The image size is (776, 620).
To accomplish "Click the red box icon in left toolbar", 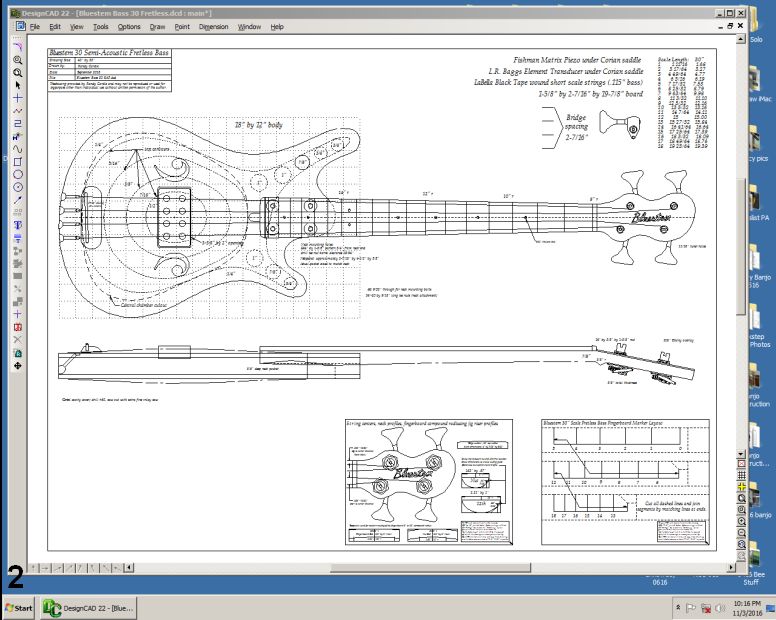I will (17, 327).
